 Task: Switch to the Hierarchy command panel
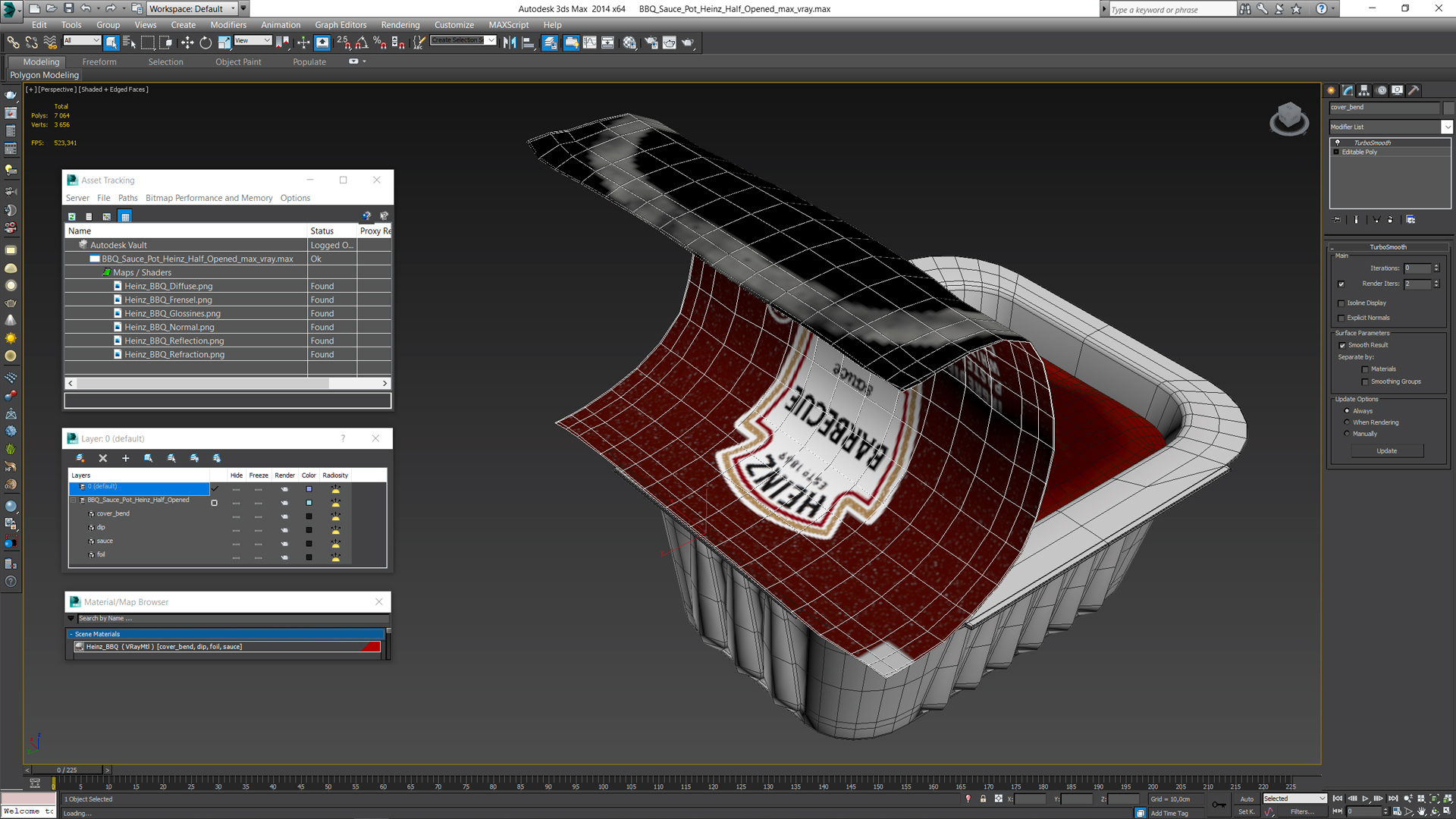click(1364, 90)
